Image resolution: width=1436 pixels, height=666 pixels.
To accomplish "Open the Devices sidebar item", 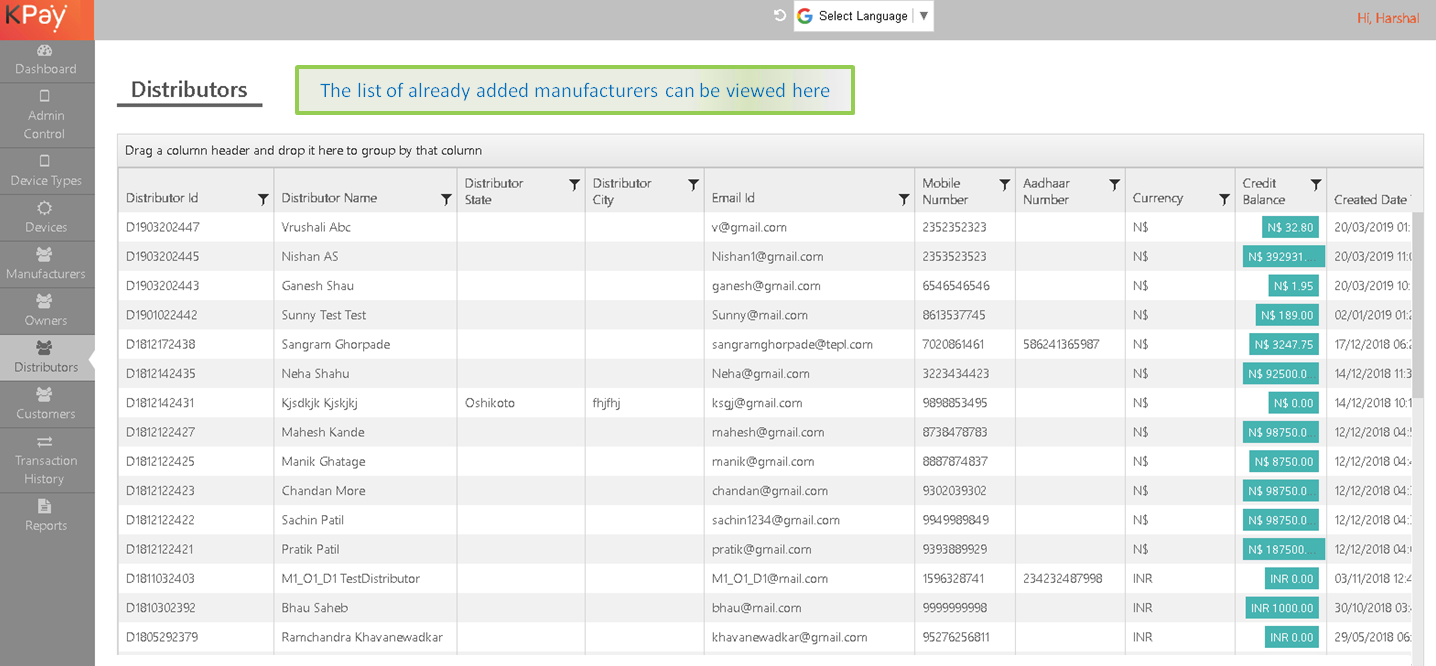I will [45, 218].
